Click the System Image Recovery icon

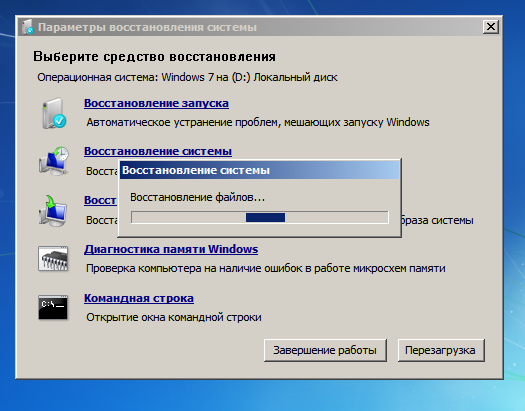(53, 211)
